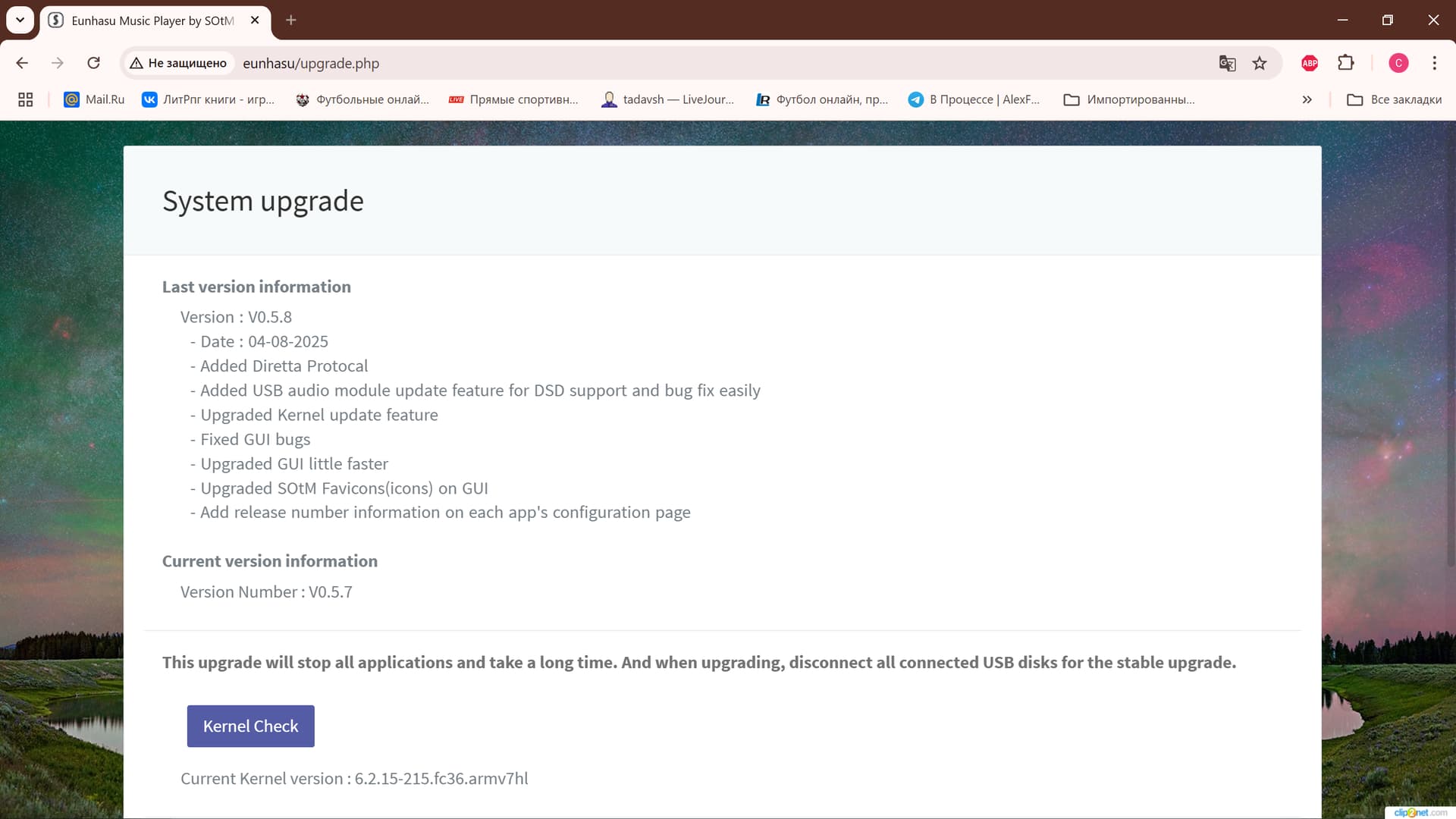This screenshot has height=819, width=1456.
Task: Go back to previous page
Action: (x=22, y=63)
